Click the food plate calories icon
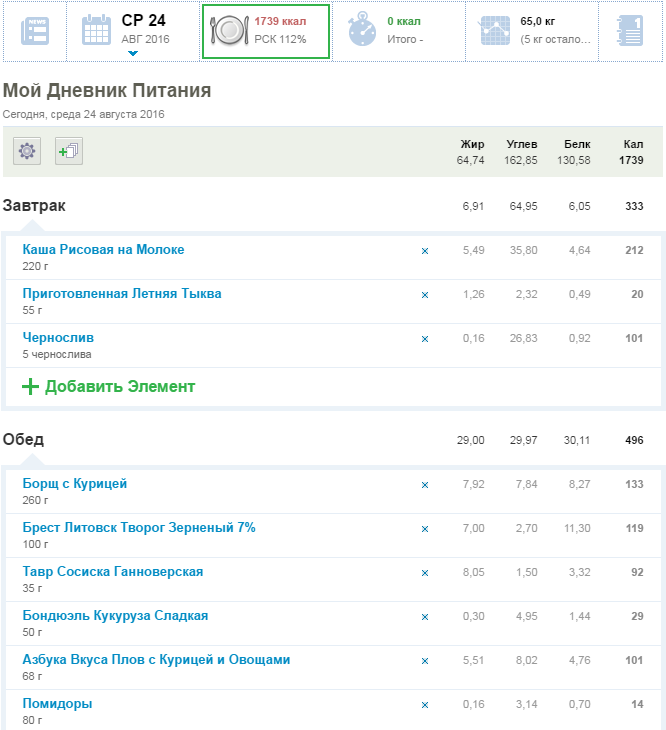Image resolution: width=666 pixels, height=730 pixels. pos(226,31)
